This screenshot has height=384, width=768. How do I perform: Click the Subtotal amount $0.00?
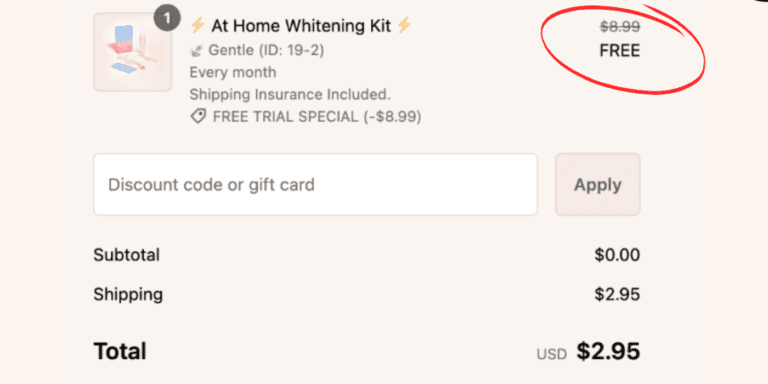click(x=617, y=255)
